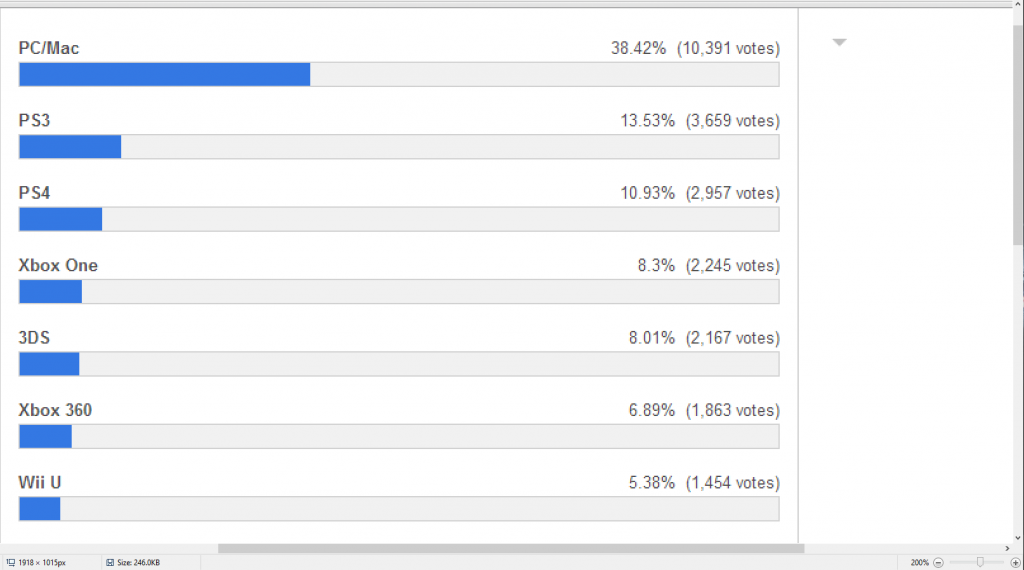
Task: Select the Xbox 360 option label
Action: tap(55, 410)
